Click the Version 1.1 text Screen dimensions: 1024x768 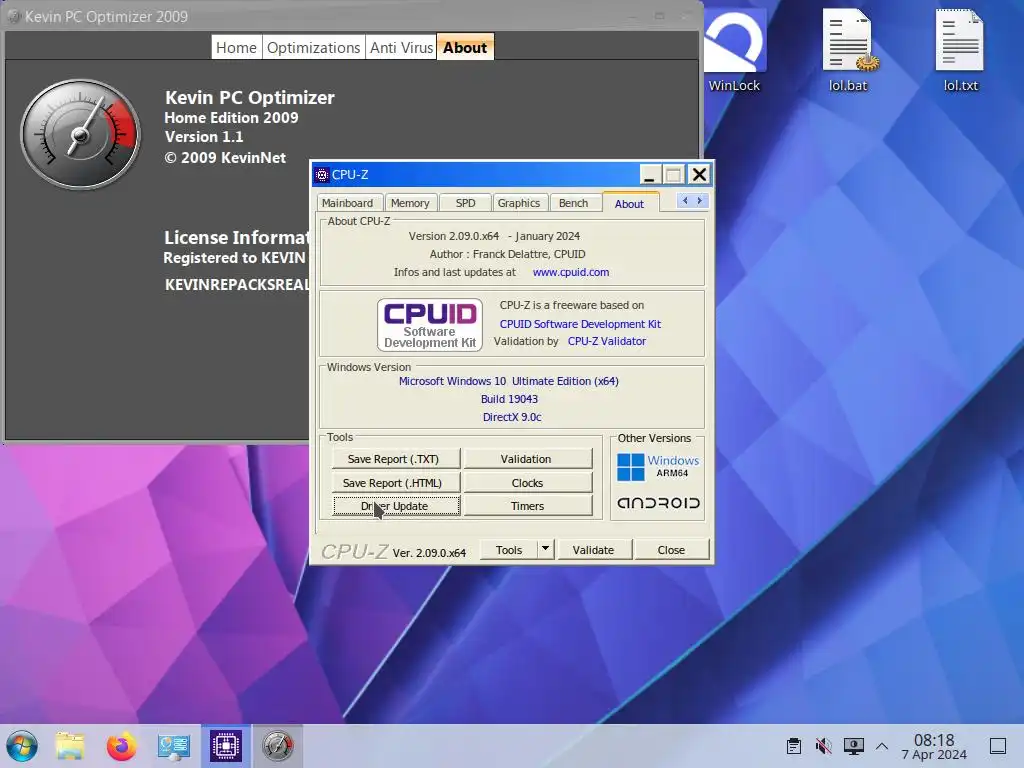[x=204, y=137]
